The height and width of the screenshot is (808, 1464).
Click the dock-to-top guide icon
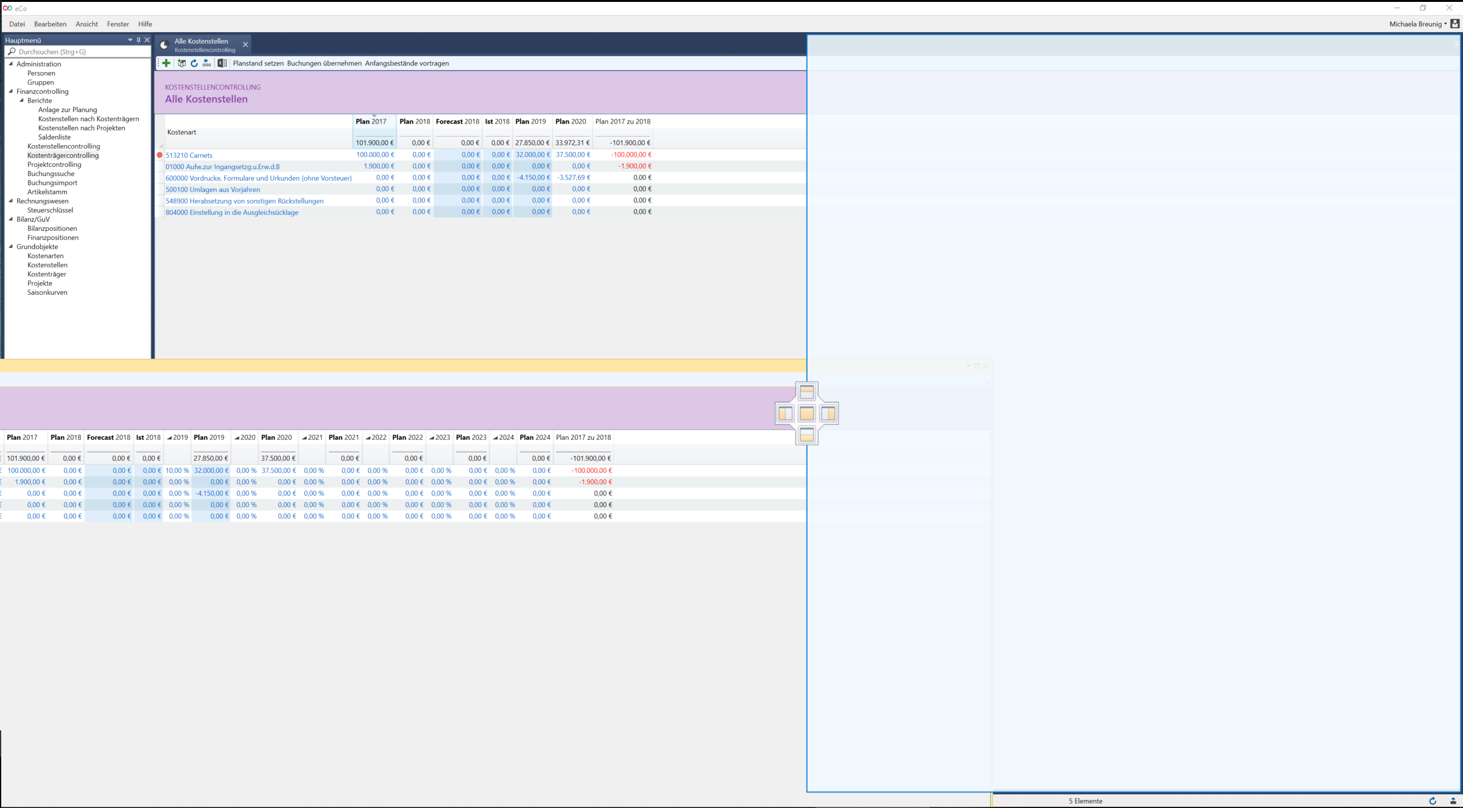coord(807,392)
